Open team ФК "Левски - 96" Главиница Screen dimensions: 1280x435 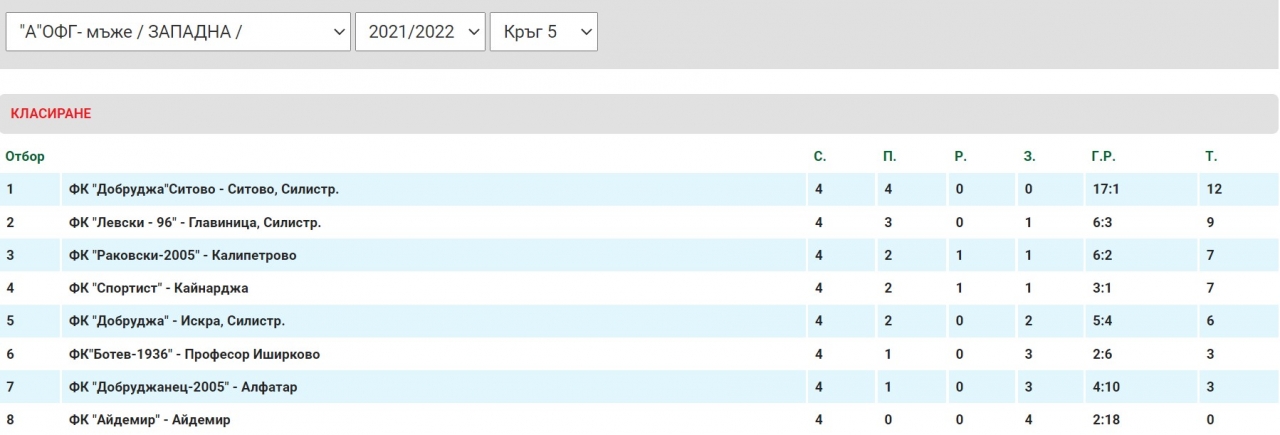[195, 222]
